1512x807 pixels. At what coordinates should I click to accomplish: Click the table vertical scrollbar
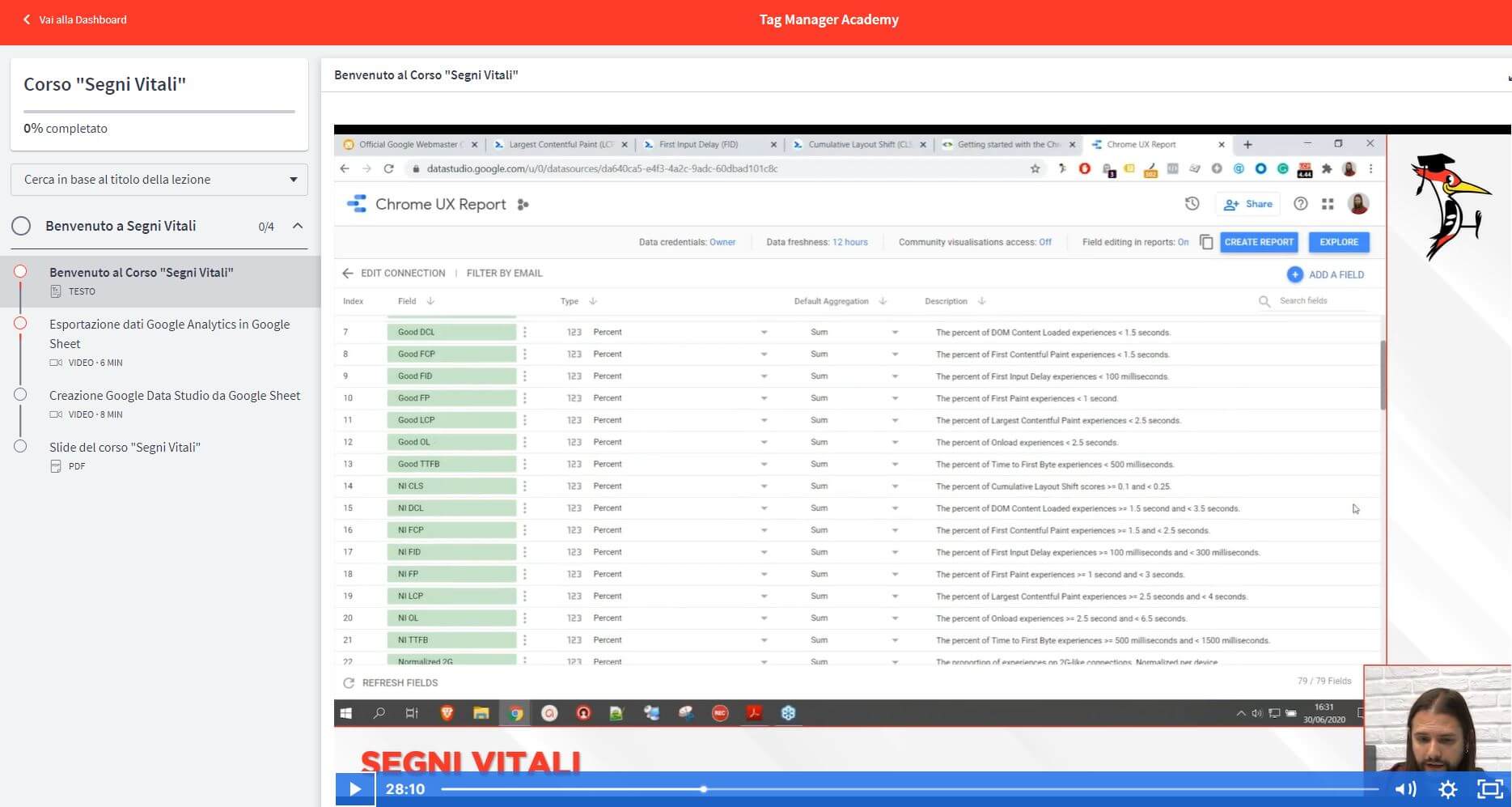(1383, 375)
